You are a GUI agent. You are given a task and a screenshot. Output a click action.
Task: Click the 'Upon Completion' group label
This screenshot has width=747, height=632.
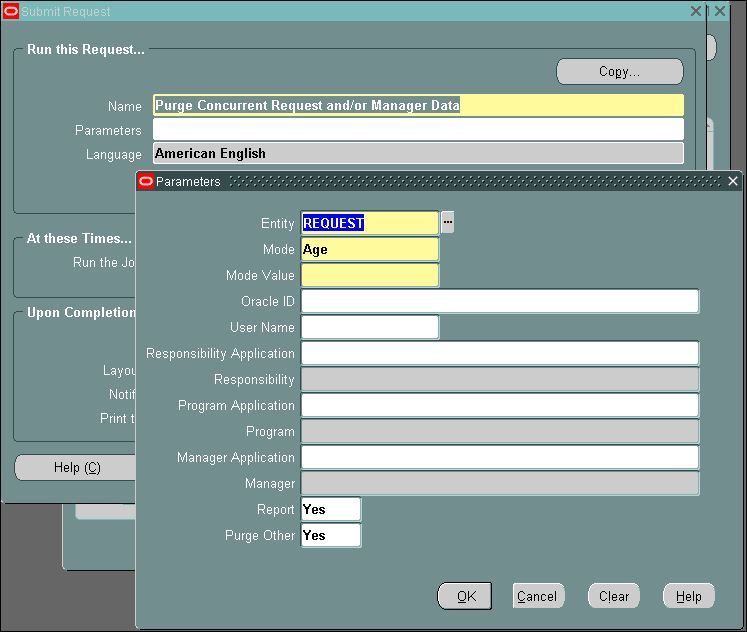click(81, 312)
